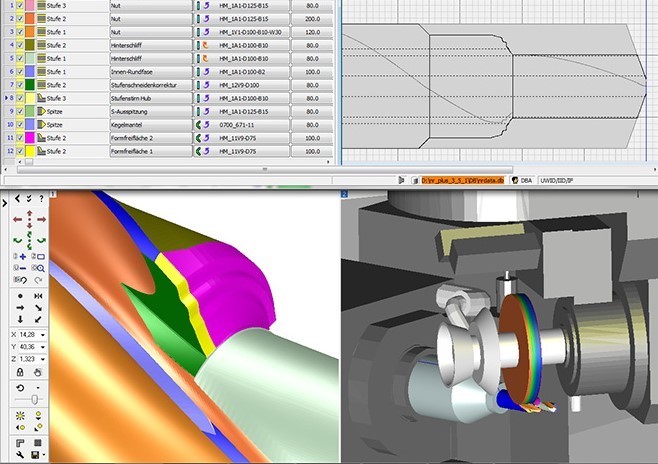Image resolution: width=658 pixels, height=464 pixels.
Task: Click the lock icon in the view toolbar
Action: coord(21,372)
